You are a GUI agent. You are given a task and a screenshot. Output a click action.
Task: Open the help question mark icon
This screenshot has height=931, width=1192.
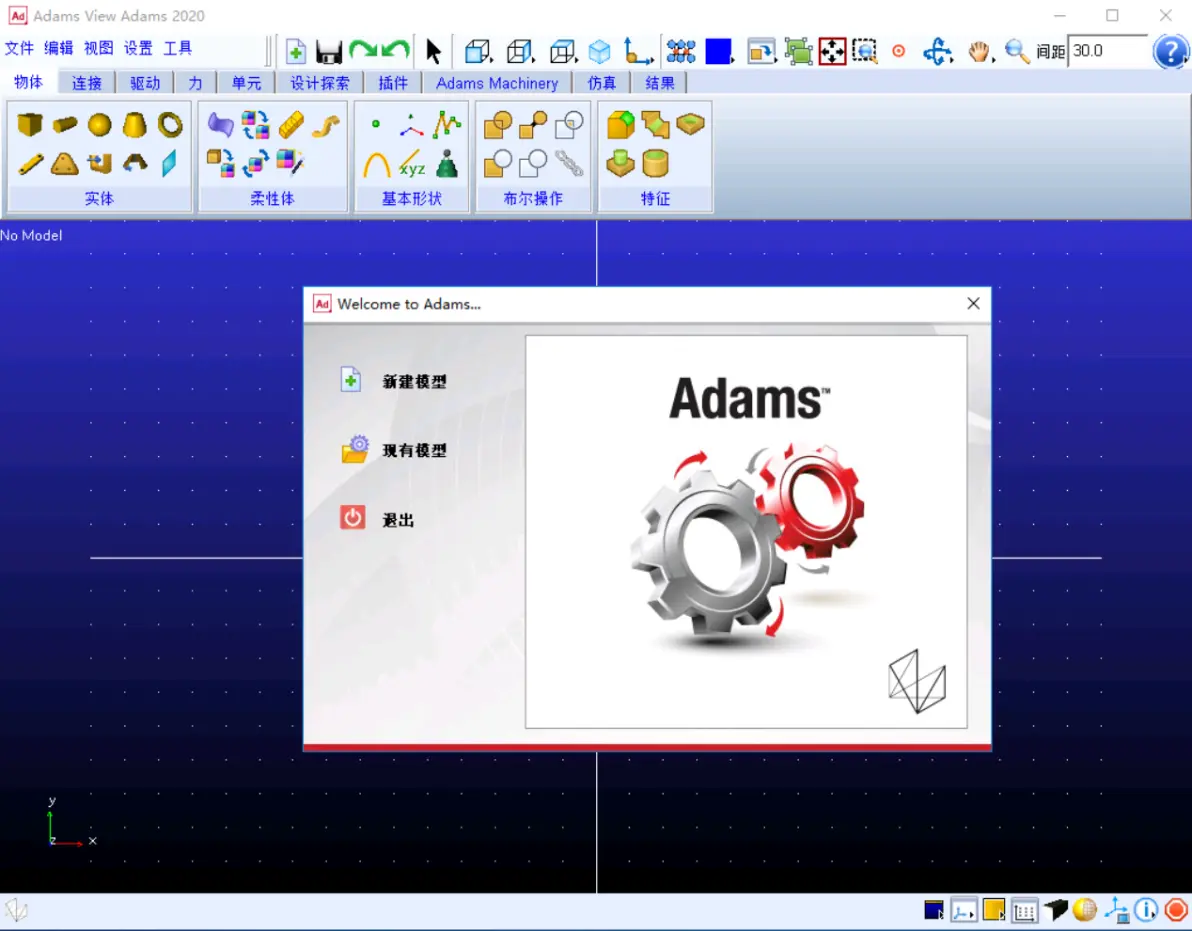[1170, 52]
